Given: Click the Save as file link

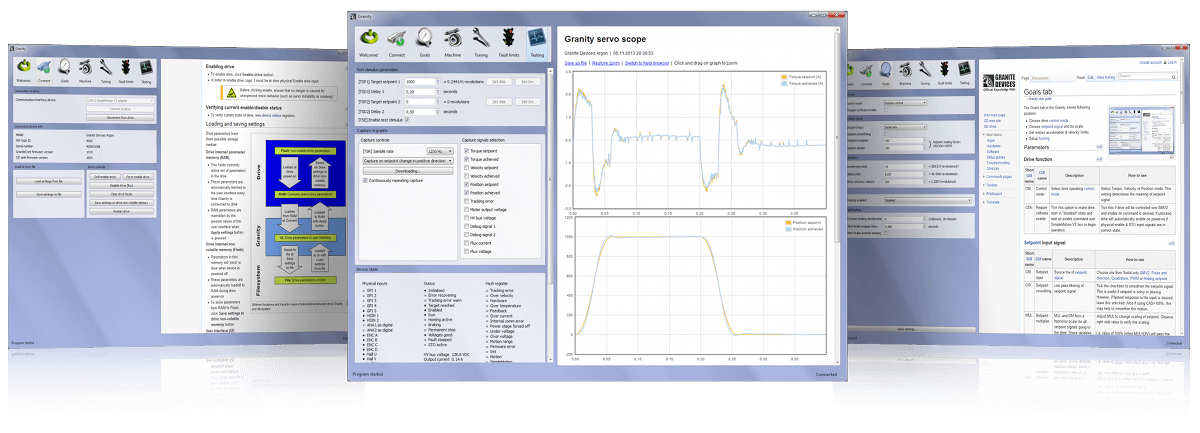Looking at the screenshot, I should click(x=575, y=62).
